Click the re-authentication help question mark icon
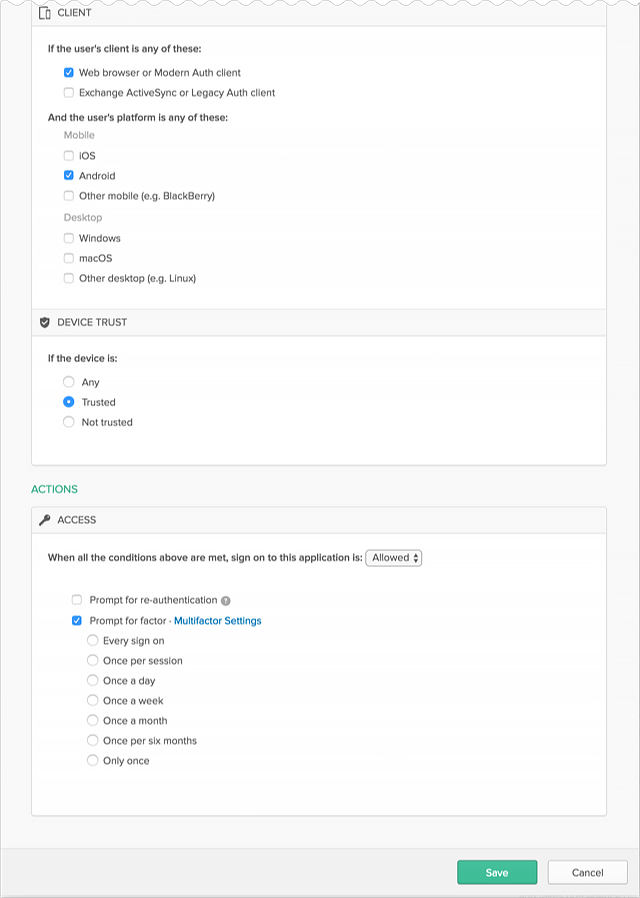 [x=226, y=601]
